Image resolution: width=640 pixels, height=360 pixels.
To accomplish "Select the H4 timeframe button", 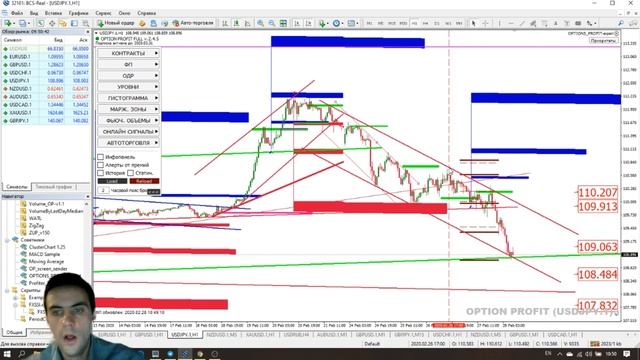I will (x=425, y=23).
